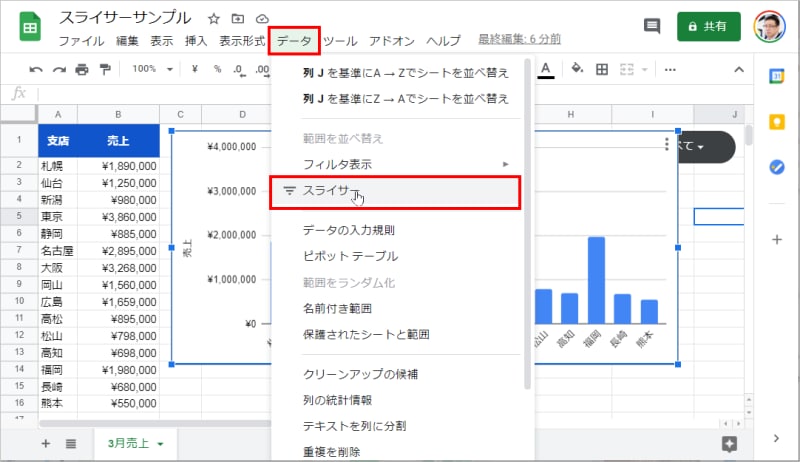Viewport: 800px width, 462px height.
Task: Open the comment history icon
Action: tap(652, 25)
